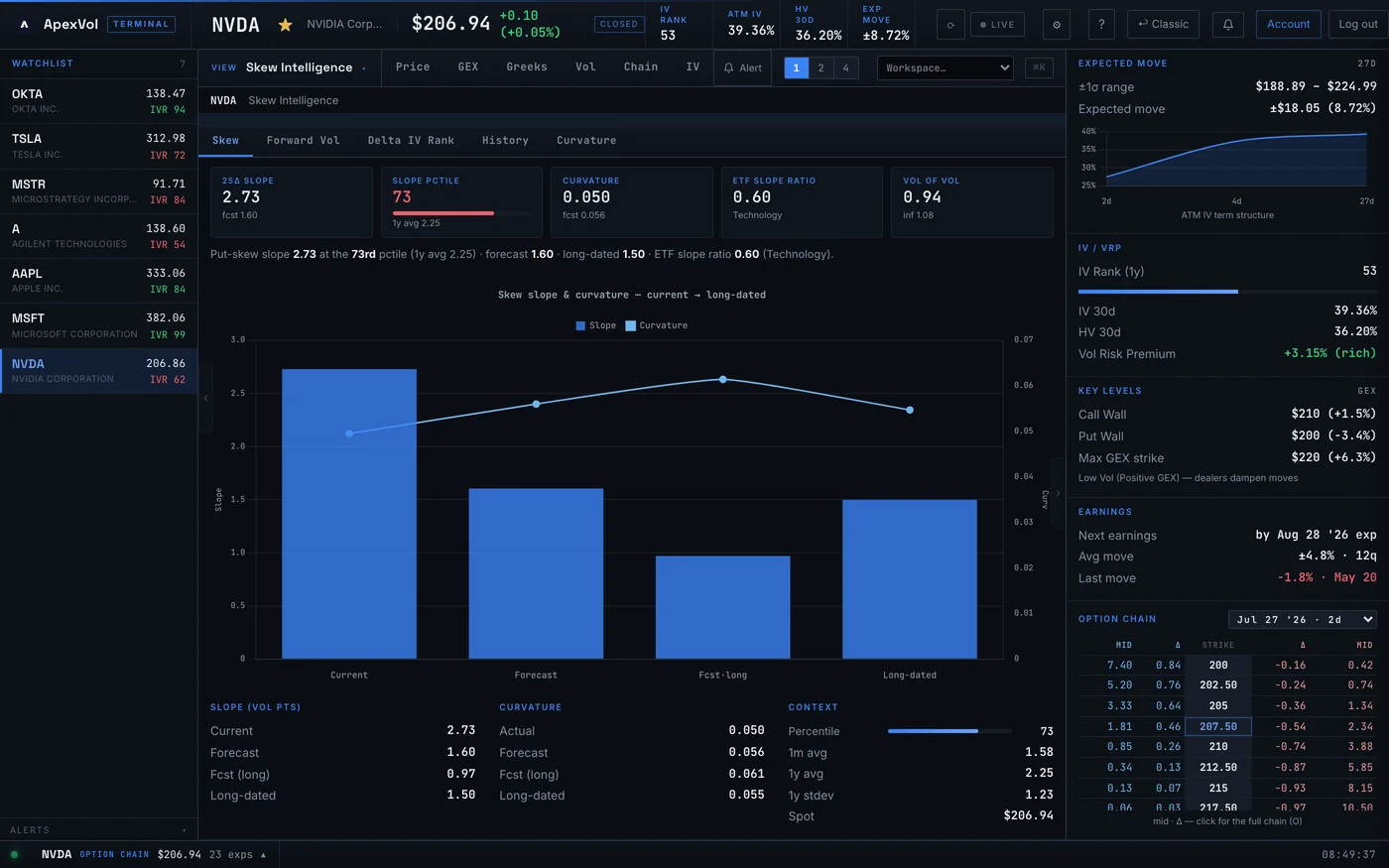Expand the bottom NVDA option chain bar
Image resolution: width=1389 pixels, height=868 pixels.
click(153, 854)
